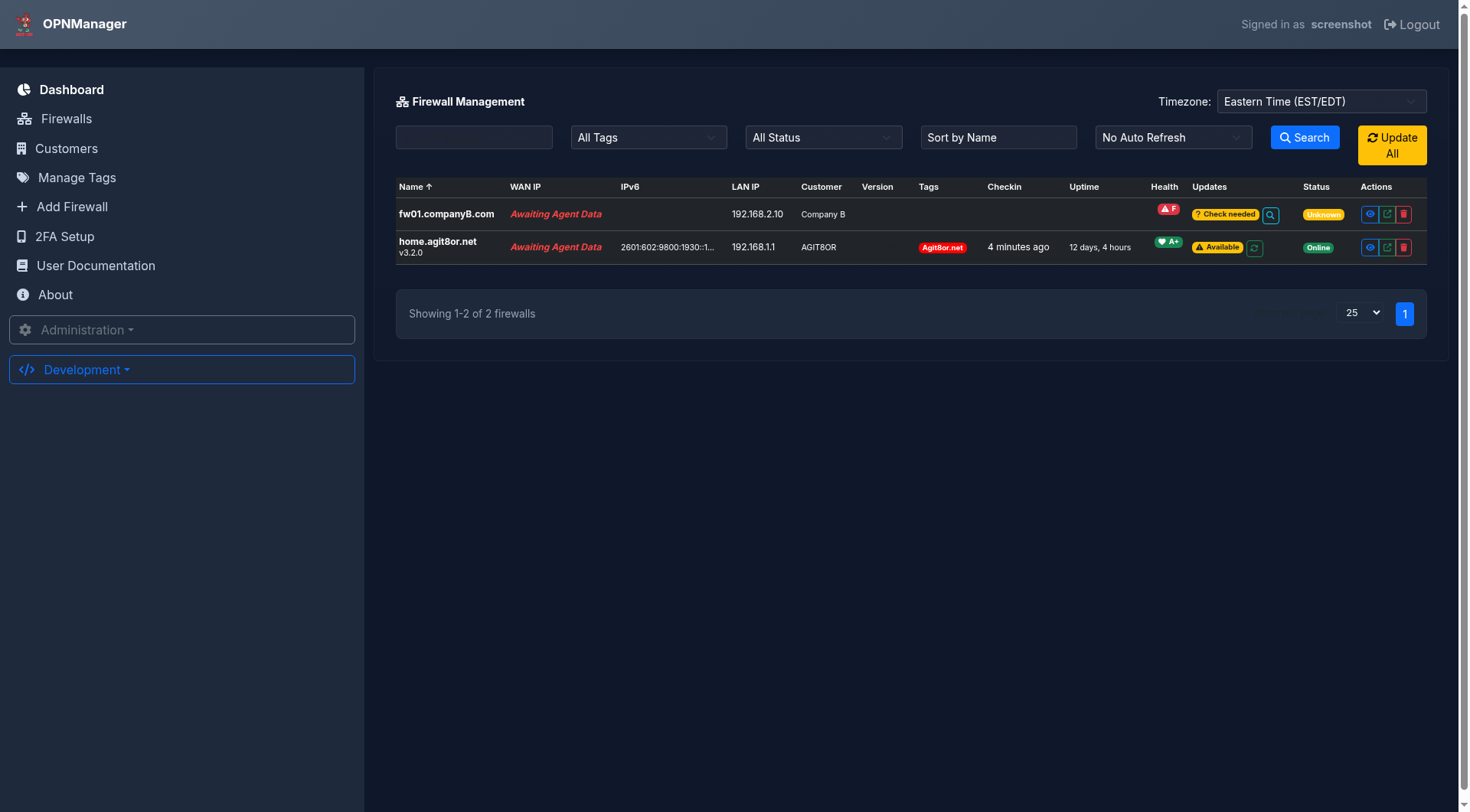This screenshot has height=812, width=1470.
Task: Click the OPNManager logo icon
Action: pos(24,24)
